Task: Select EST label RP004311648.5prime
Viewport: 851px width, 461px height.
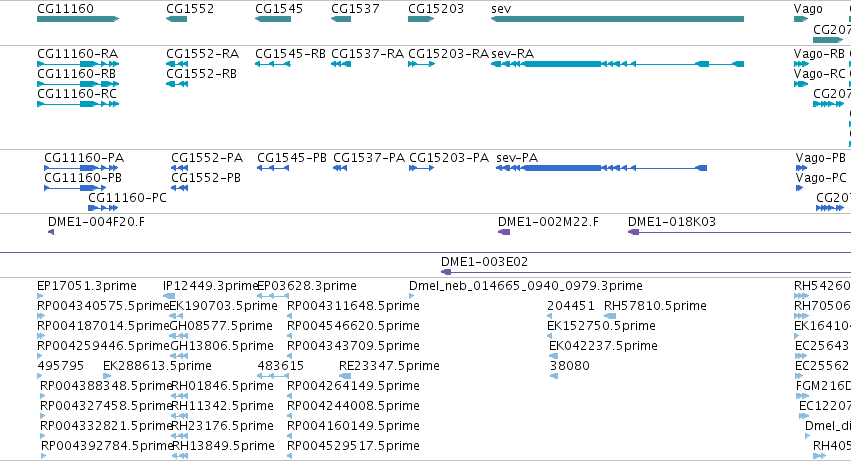Action: [x=353, y=306]
